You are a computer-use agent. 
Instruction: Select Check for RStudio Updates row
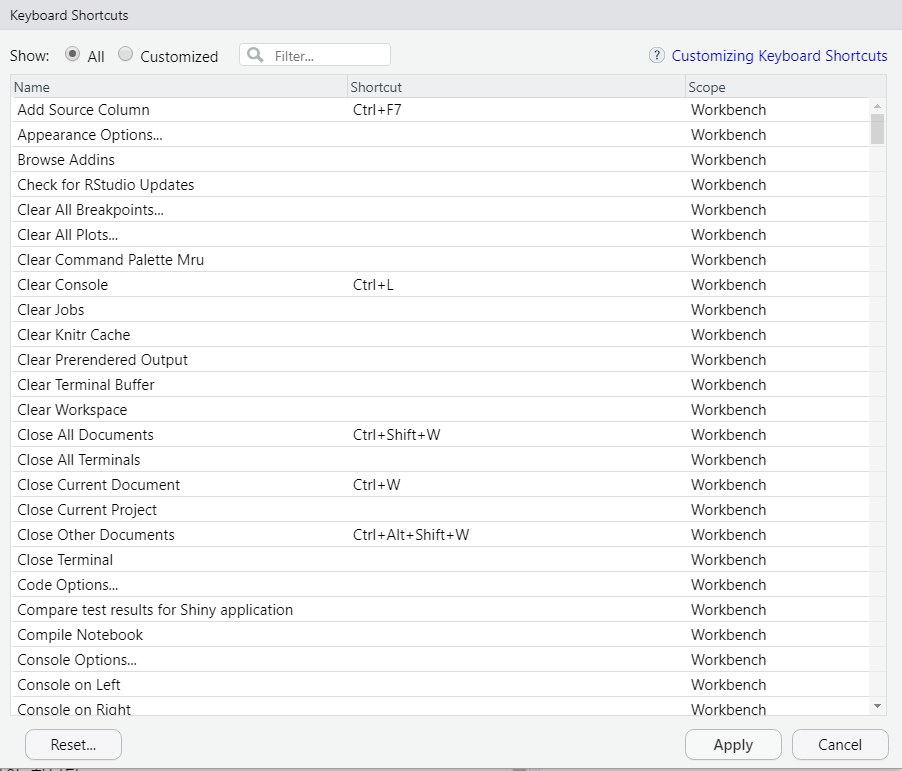click(440, 185)
